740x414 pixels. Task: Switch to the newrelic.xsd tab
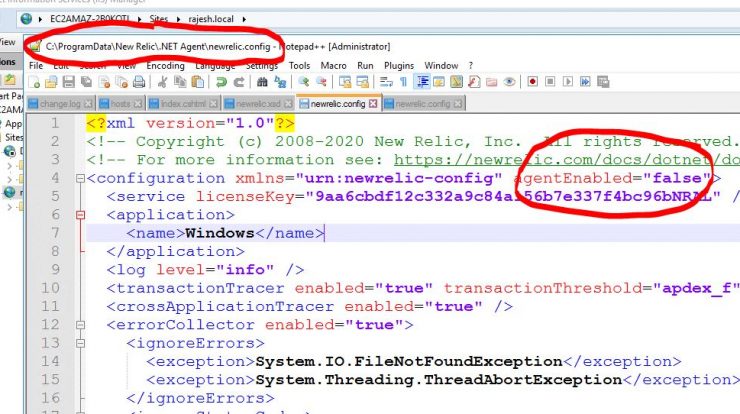(x=259, y=103)
